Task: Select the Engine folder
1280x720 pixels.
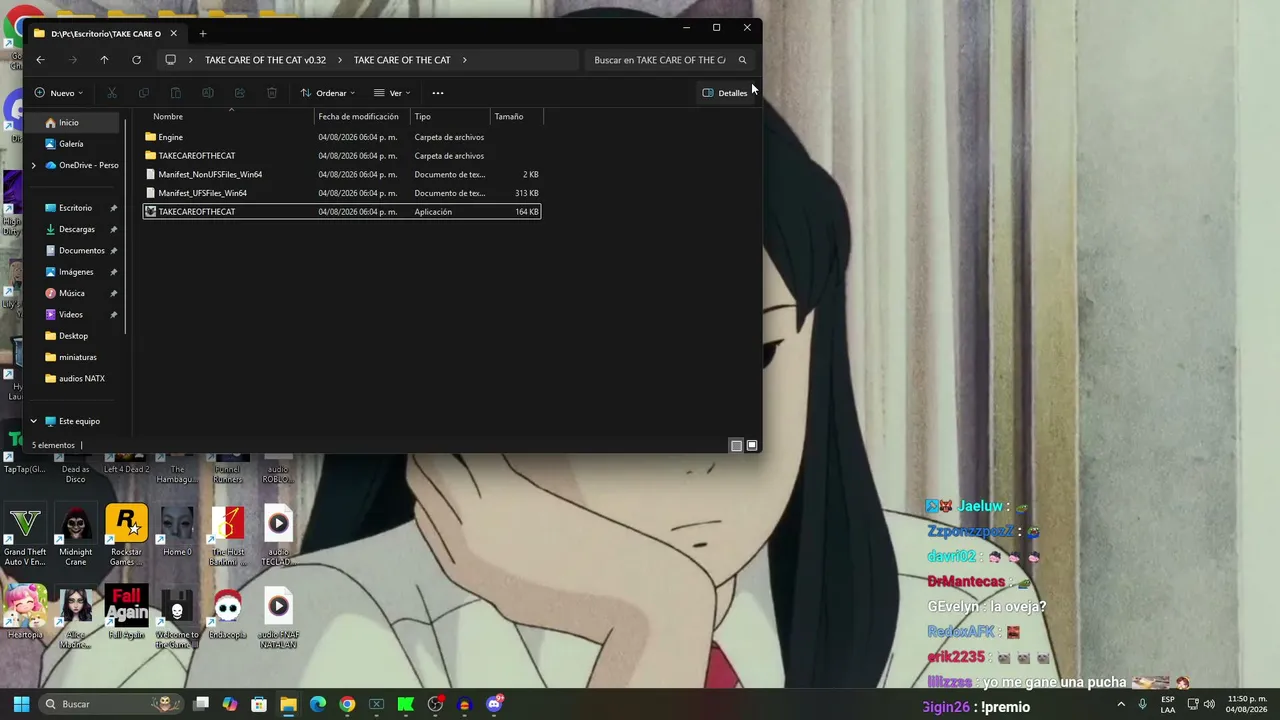Action: [x=342, y=137]
